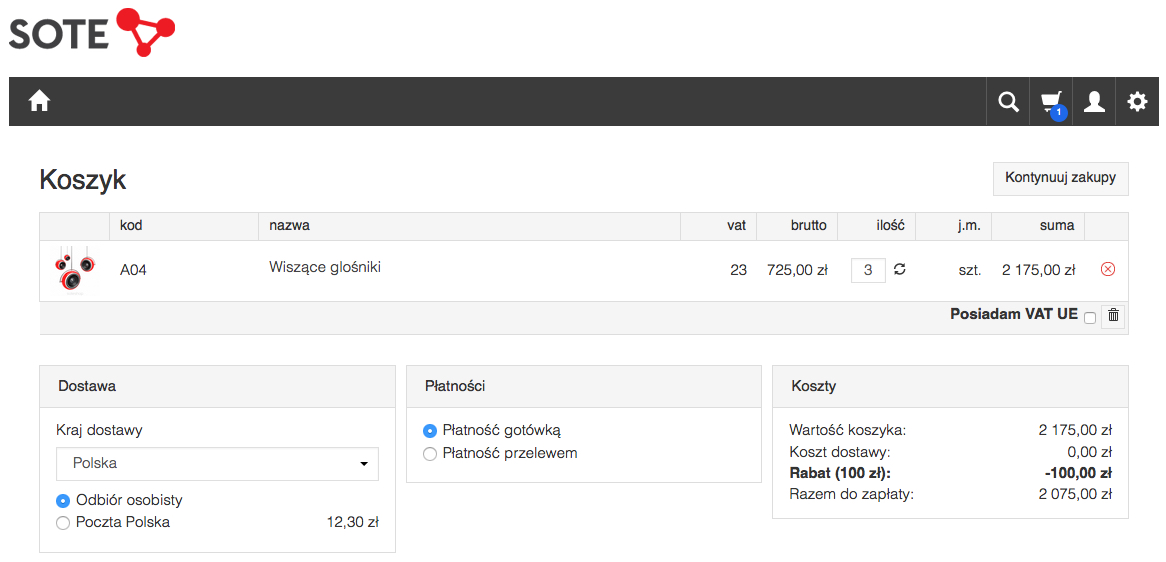Choose Płatność przelewem payment method
The width and height of the screenshot is (1166, 562).
click(x=429, y=453)
